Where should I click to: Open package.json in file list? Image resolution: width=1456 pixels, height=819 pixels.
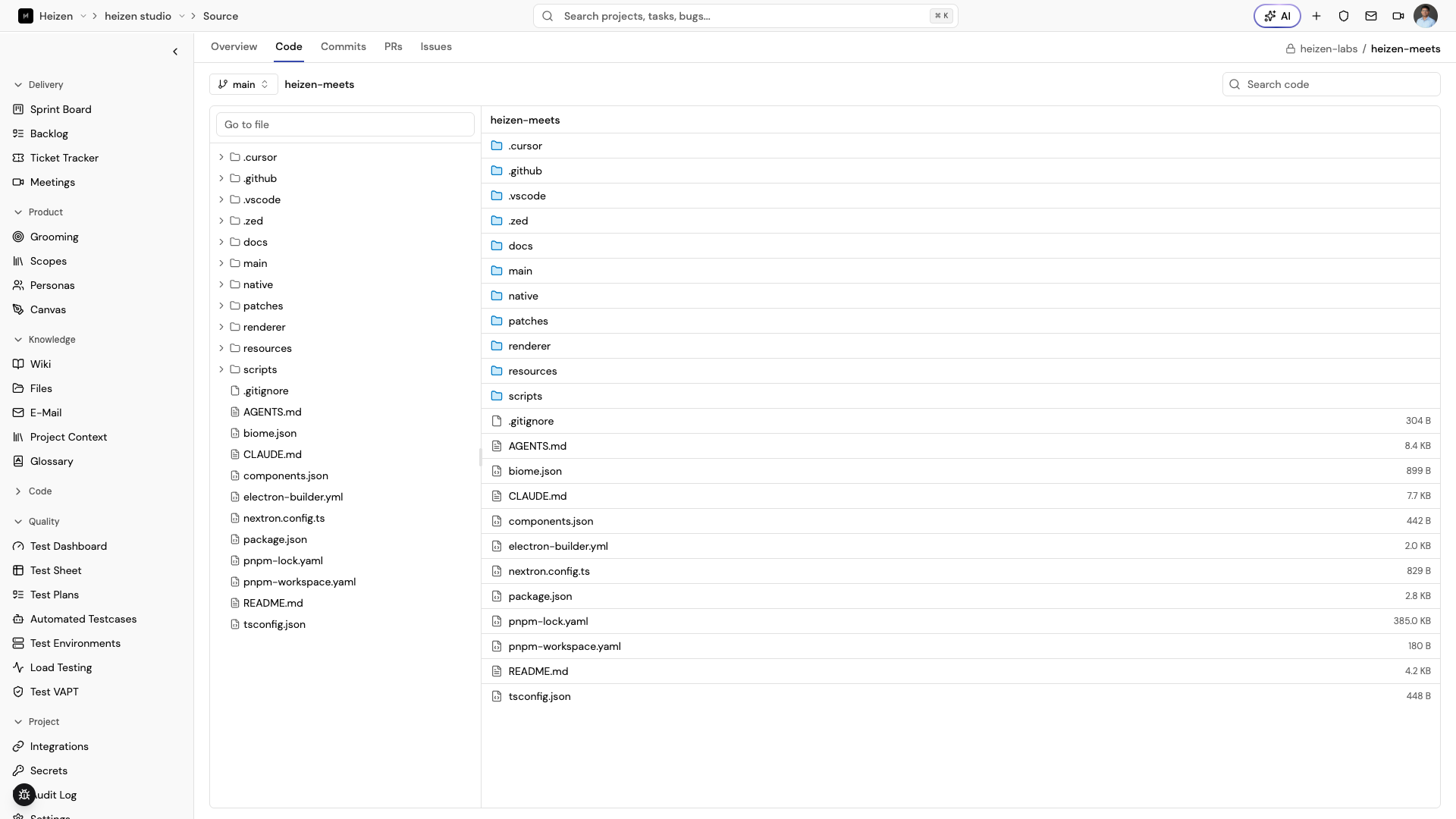[x=960, y=596]
